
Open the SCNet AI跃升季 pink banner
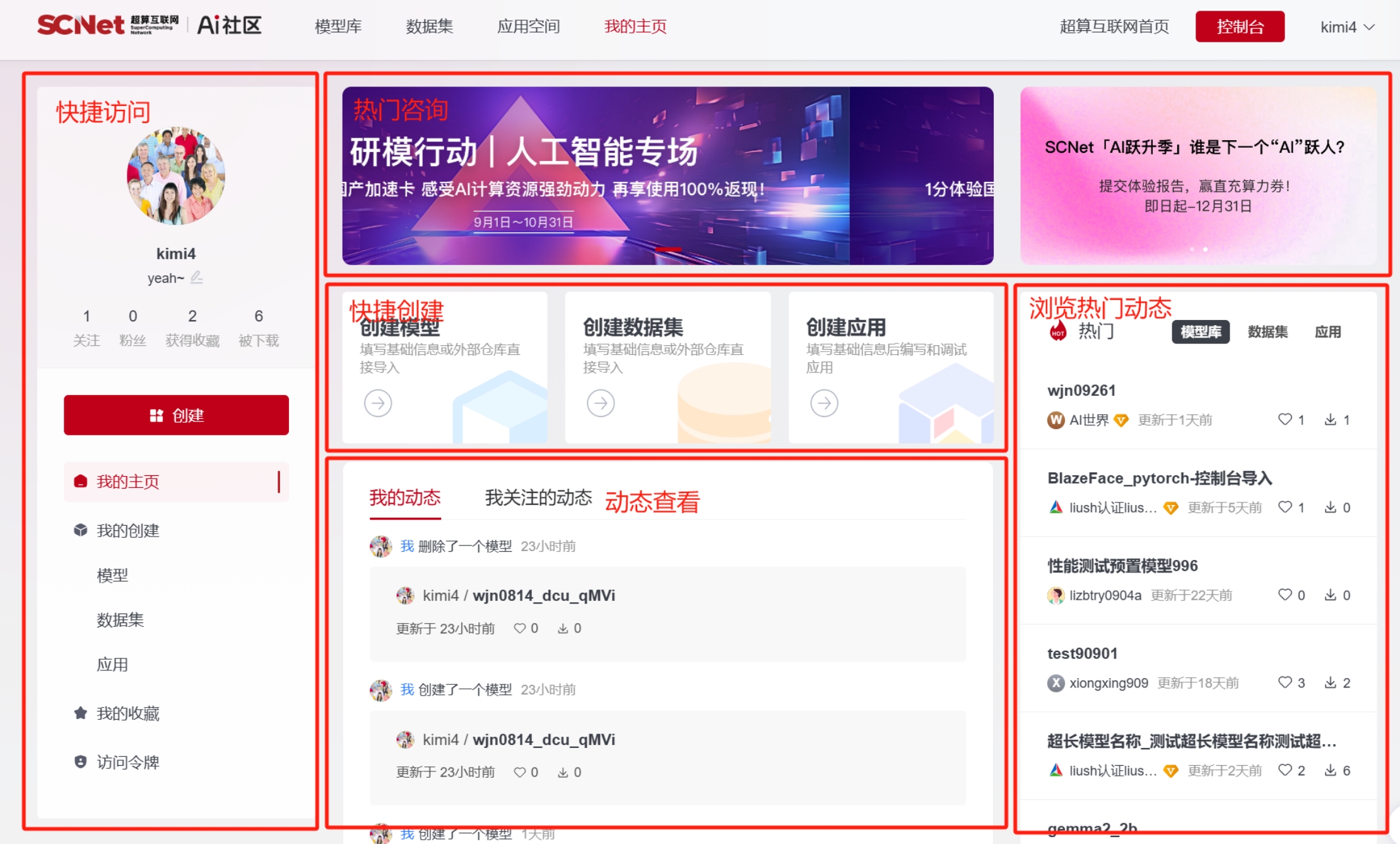point(1198,175)
